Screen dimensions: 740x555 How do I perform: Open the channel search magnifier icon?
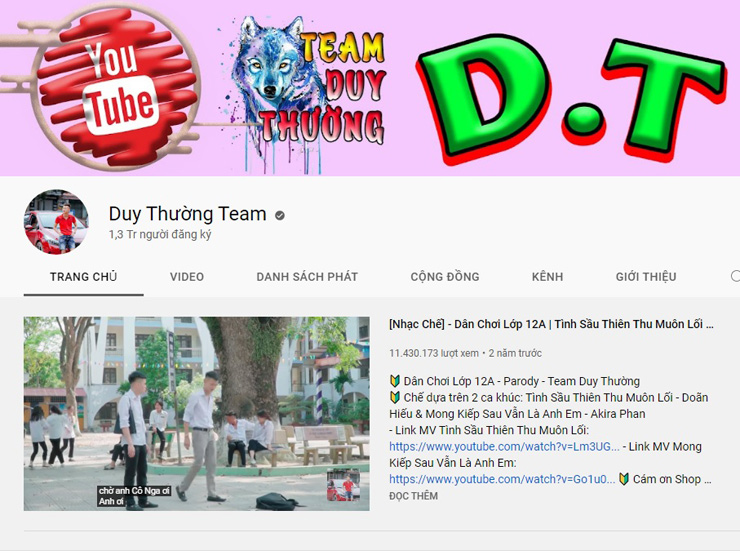coord(735,277)
